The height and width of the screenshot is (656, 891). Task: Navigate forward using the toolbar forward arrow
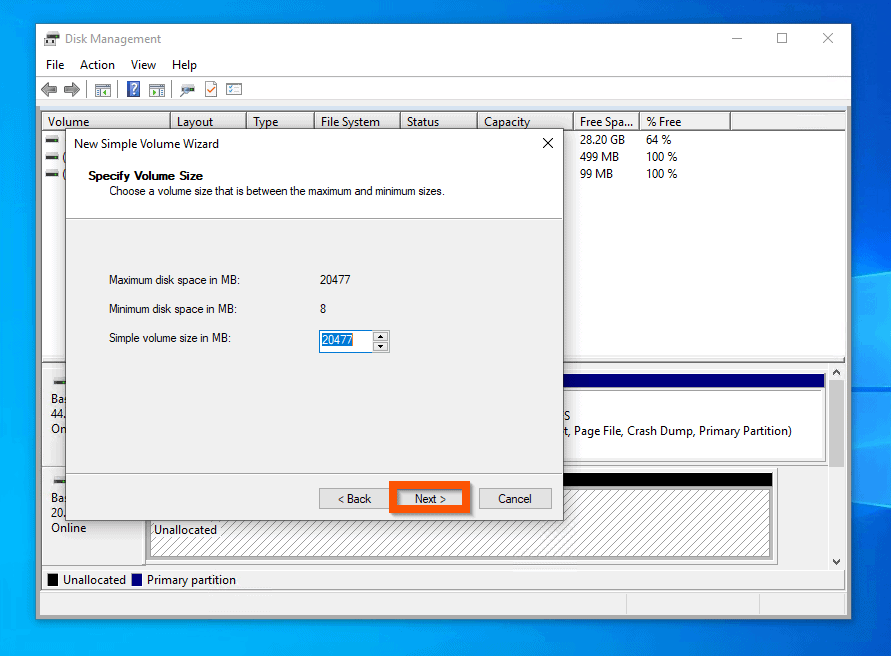(71, 89)
